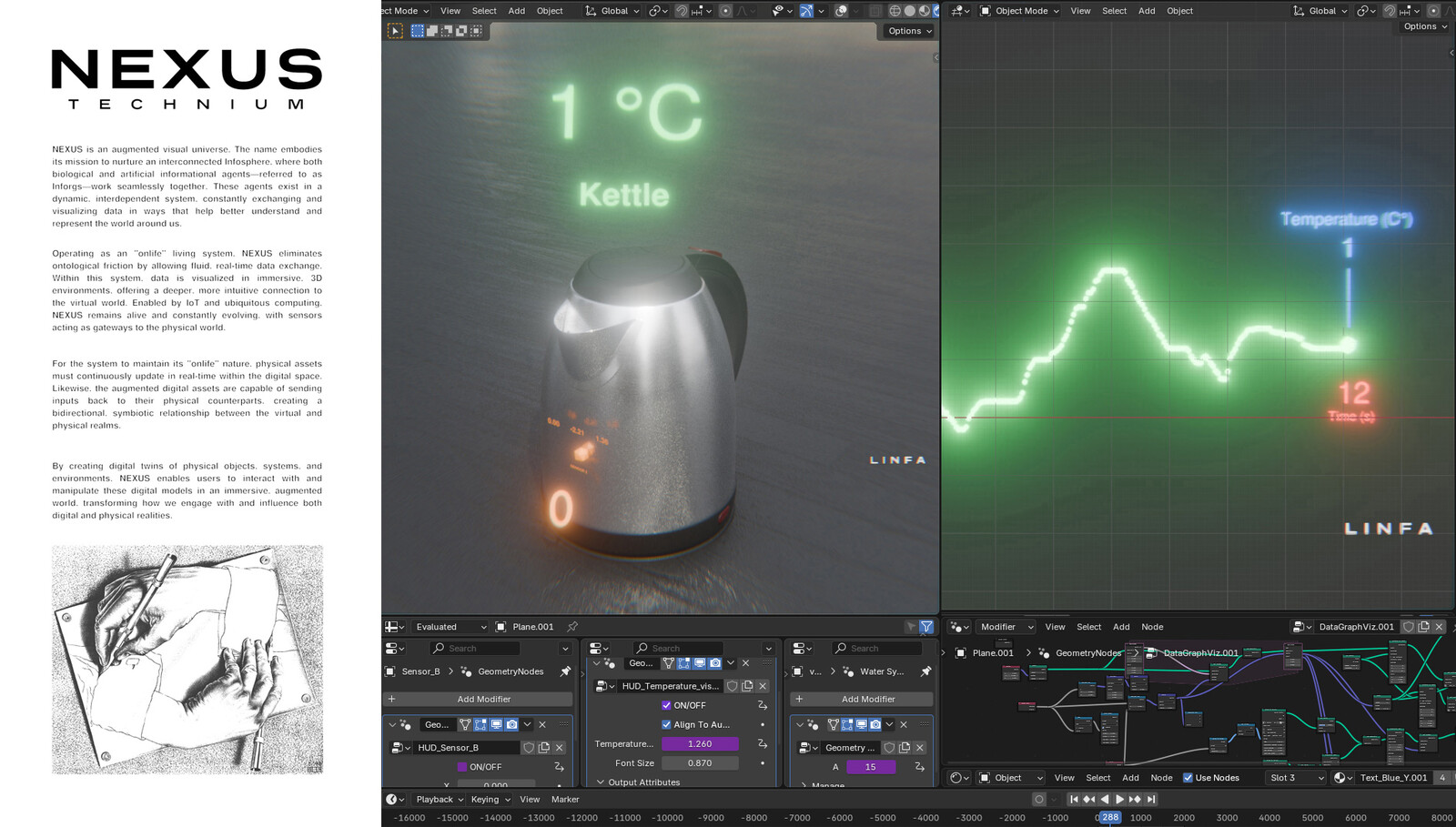Image resolution: width=1456 pixels, height=827 pixels.
Task: Open Playback dropdown in timeline
Action: click(440, 800)
